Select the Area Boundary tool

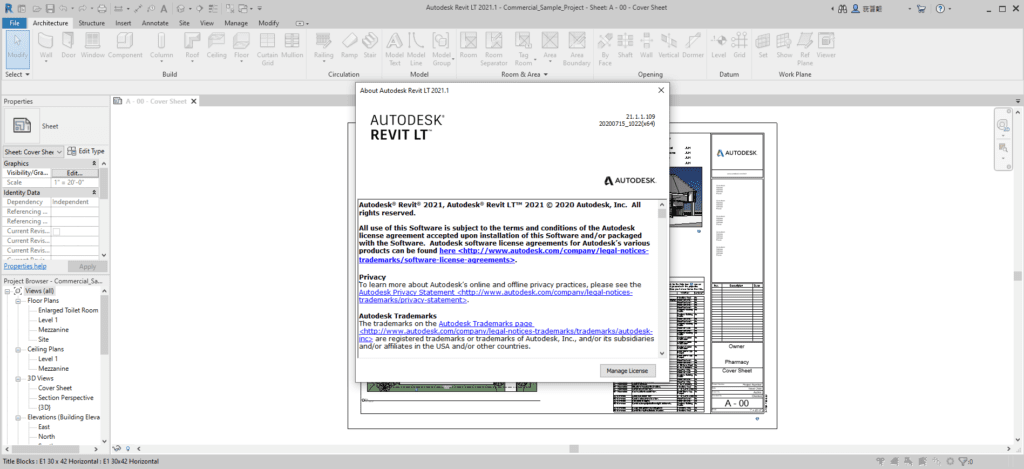[x=576, y=49]
